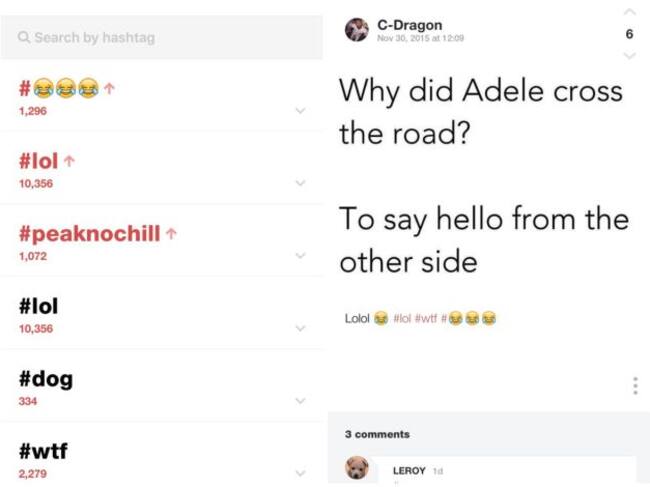Open the #wtf hashtag link in post

426,319
